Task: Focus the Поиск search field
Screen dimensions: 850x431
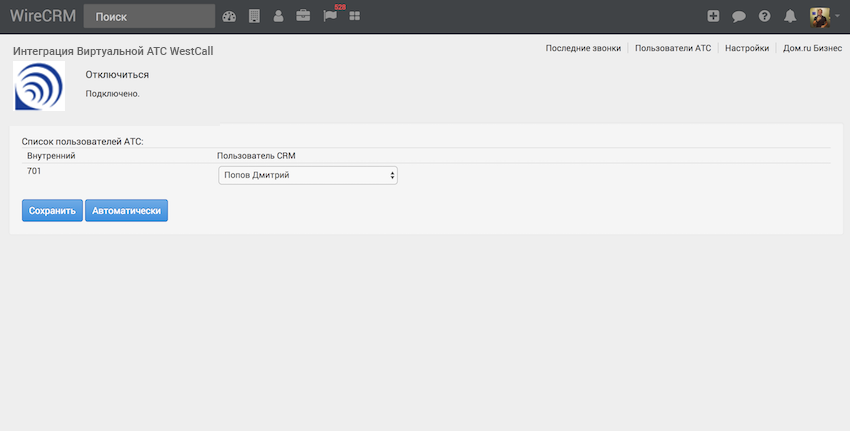Action: [149, 16]
